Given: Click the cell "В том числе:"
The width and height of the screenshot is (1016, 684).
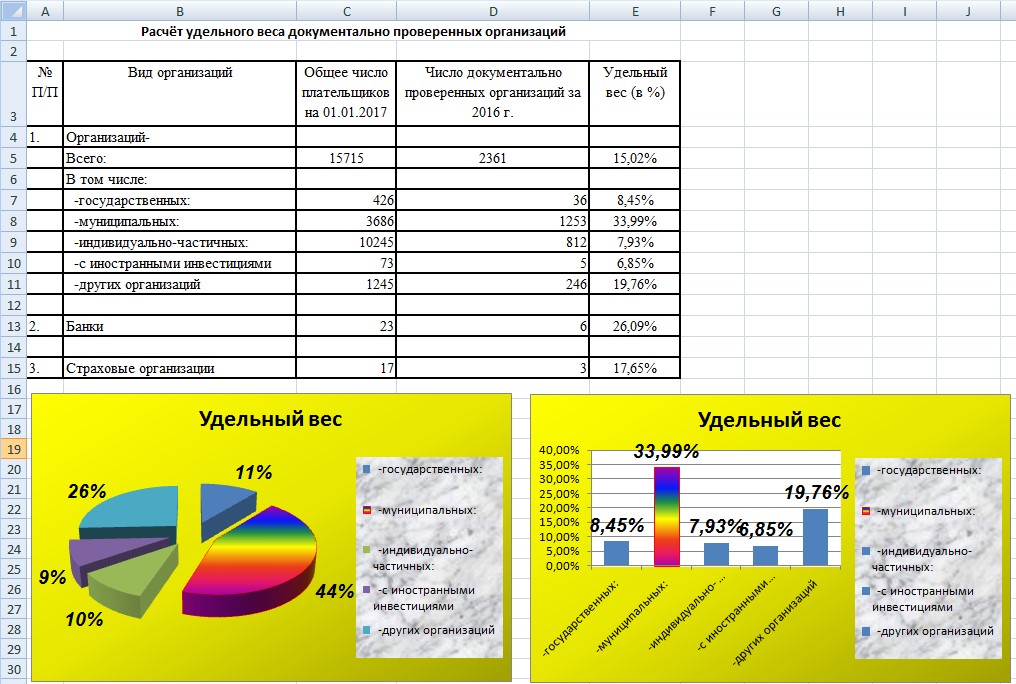Looking at the screenshot, I should (x=179, y=179).
